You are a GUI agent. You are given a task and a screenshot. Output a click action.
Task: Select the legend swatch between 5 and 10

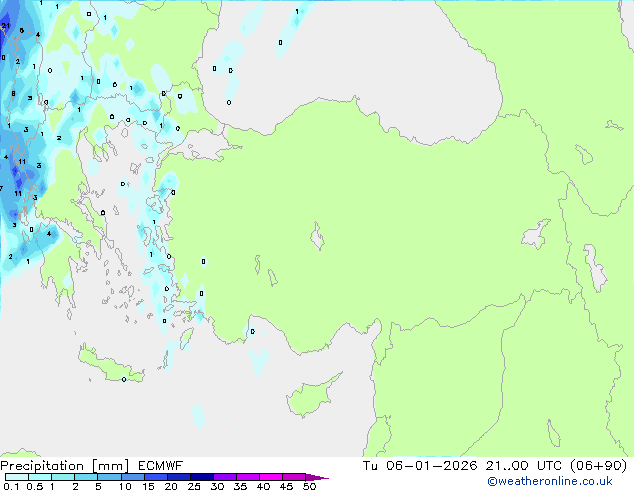110,477
